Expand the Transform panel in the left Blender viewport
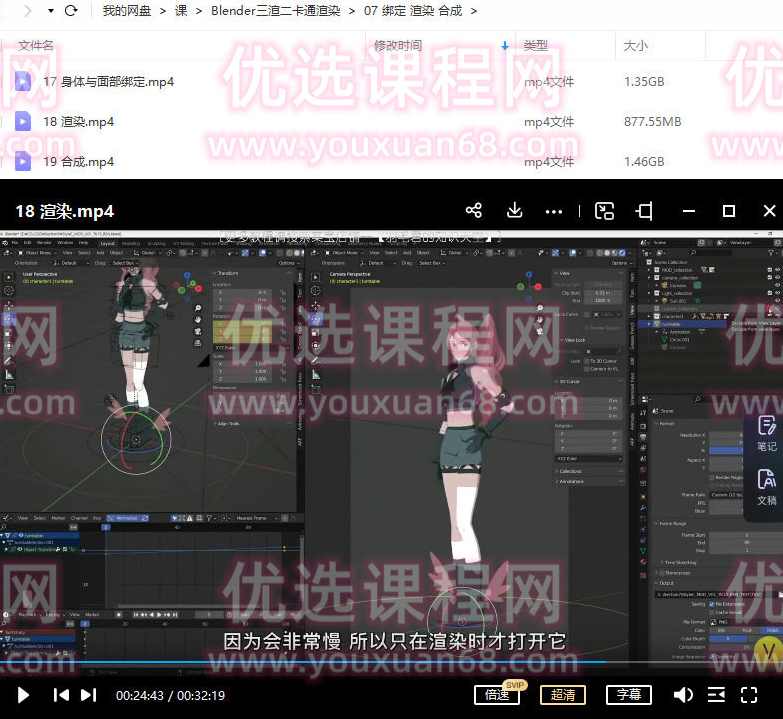The width and height of the screenshot is (783, 719). tap(227, 273)
